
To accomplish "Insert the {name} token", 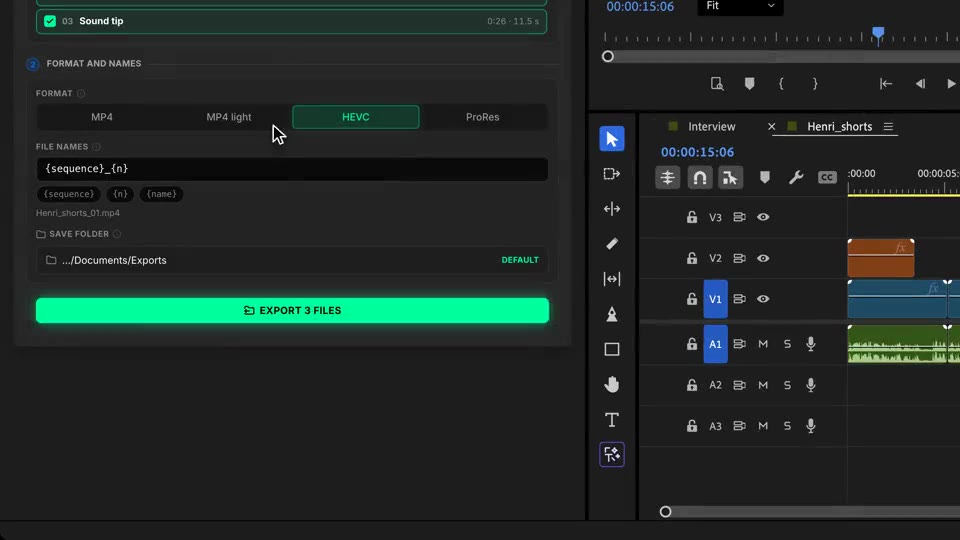I will pyautogui.click(x=162, y=194).
